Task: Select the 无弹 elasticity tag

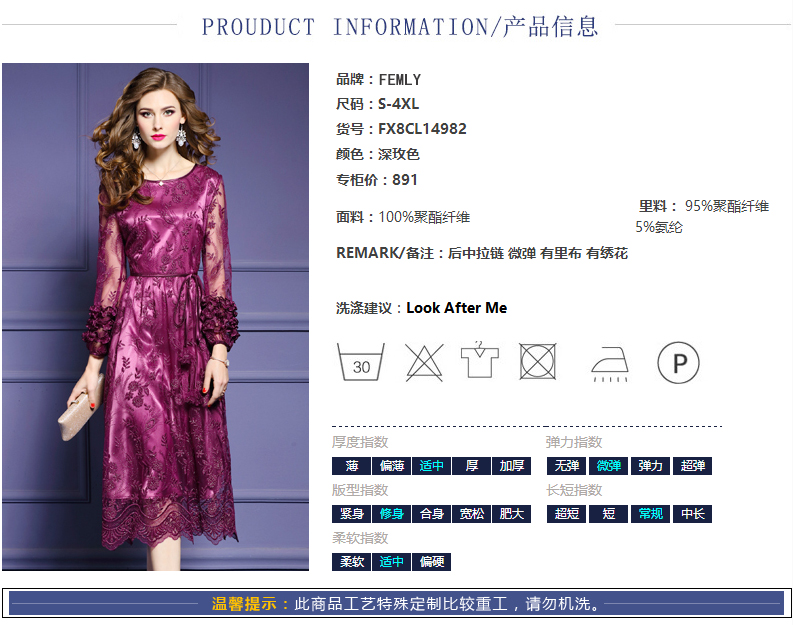Action: tap(566, 466)
